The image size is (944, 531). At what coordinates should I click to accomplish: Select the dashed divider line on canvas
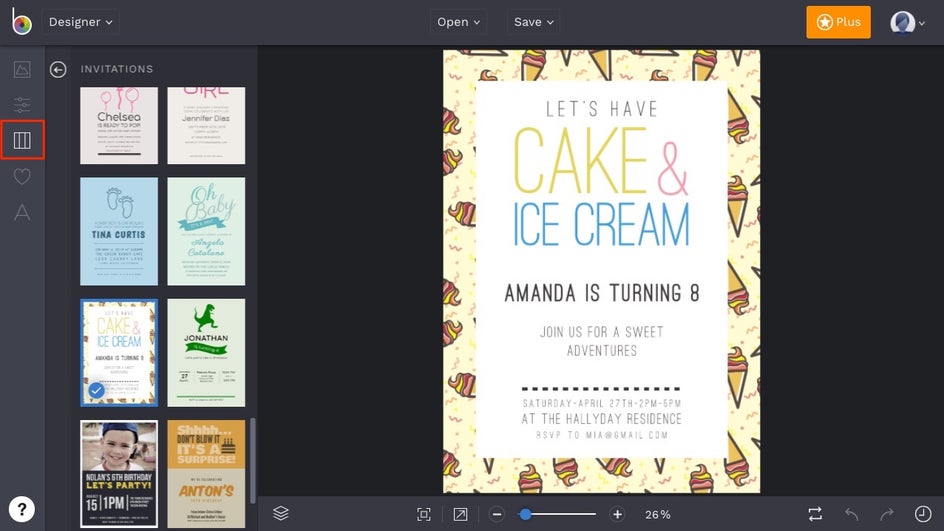[x=601, y=389]
